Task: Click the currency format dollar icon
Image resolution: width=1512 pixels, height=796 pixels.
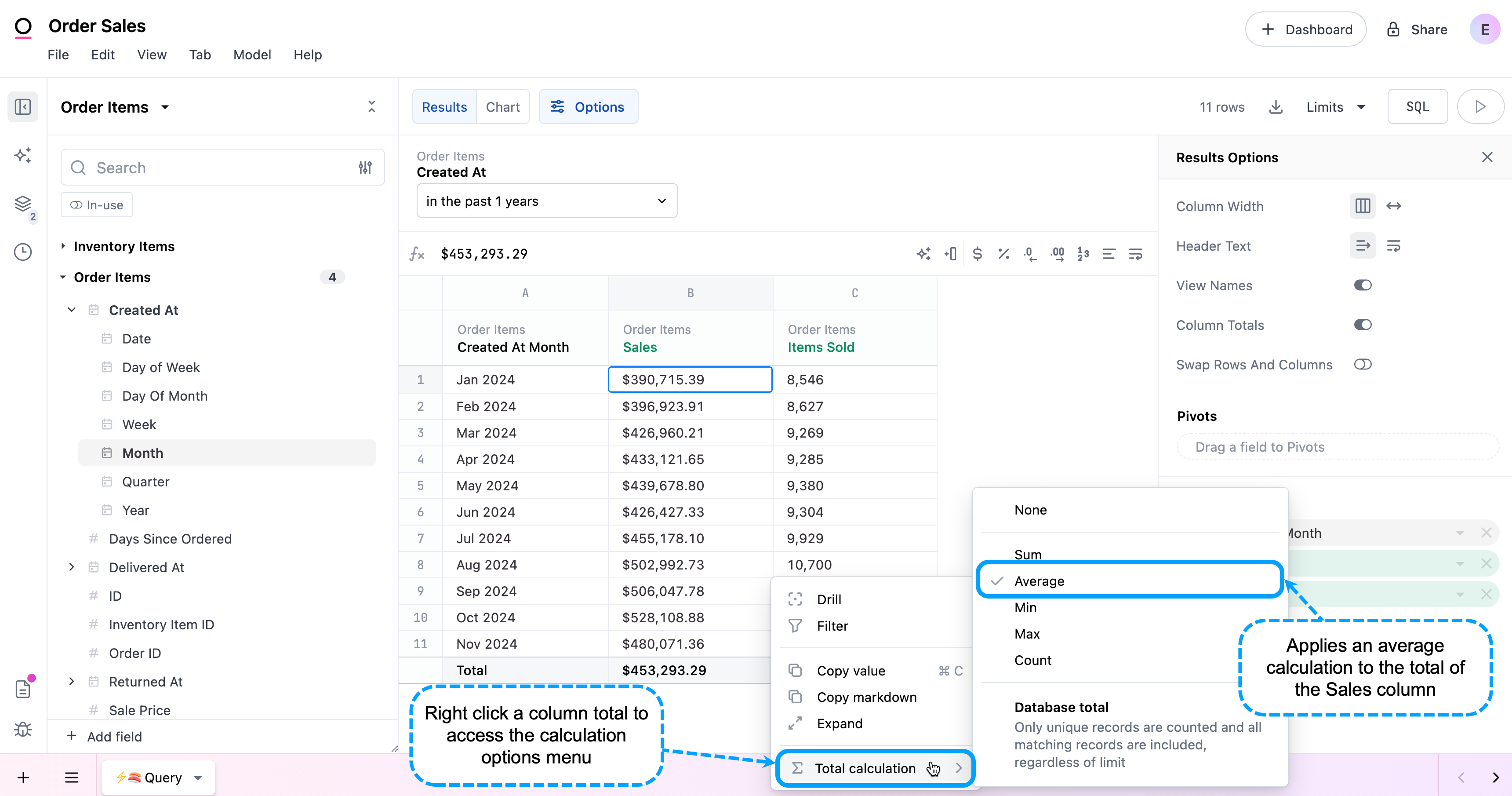Action: point(977,254)
